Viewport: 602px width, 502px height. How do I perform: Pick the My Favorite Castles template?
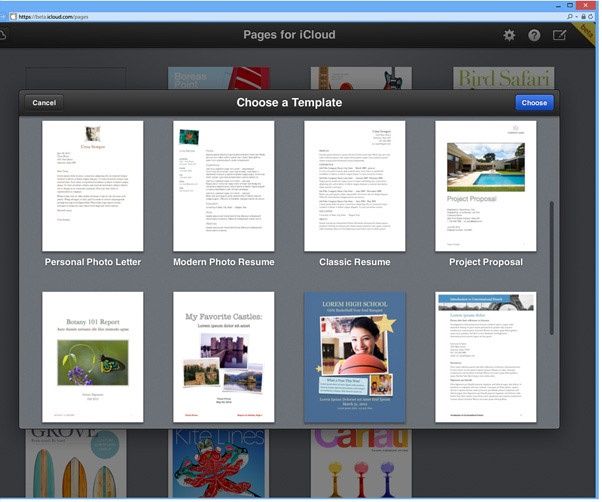click(x=224, y=357)
